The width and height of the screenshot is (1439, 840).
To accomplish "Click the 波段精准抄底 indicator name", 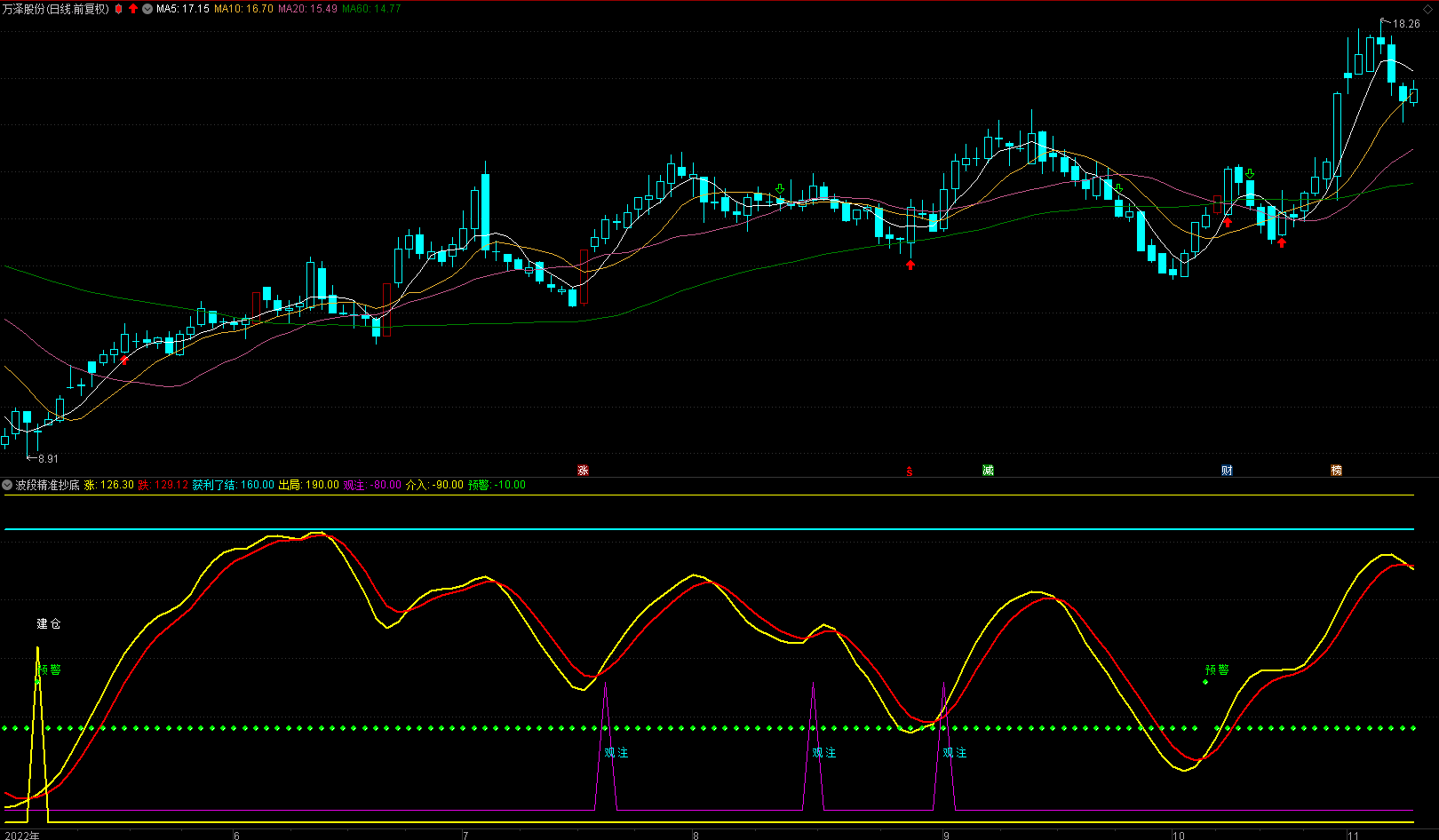I will click(x=48, y=485).
